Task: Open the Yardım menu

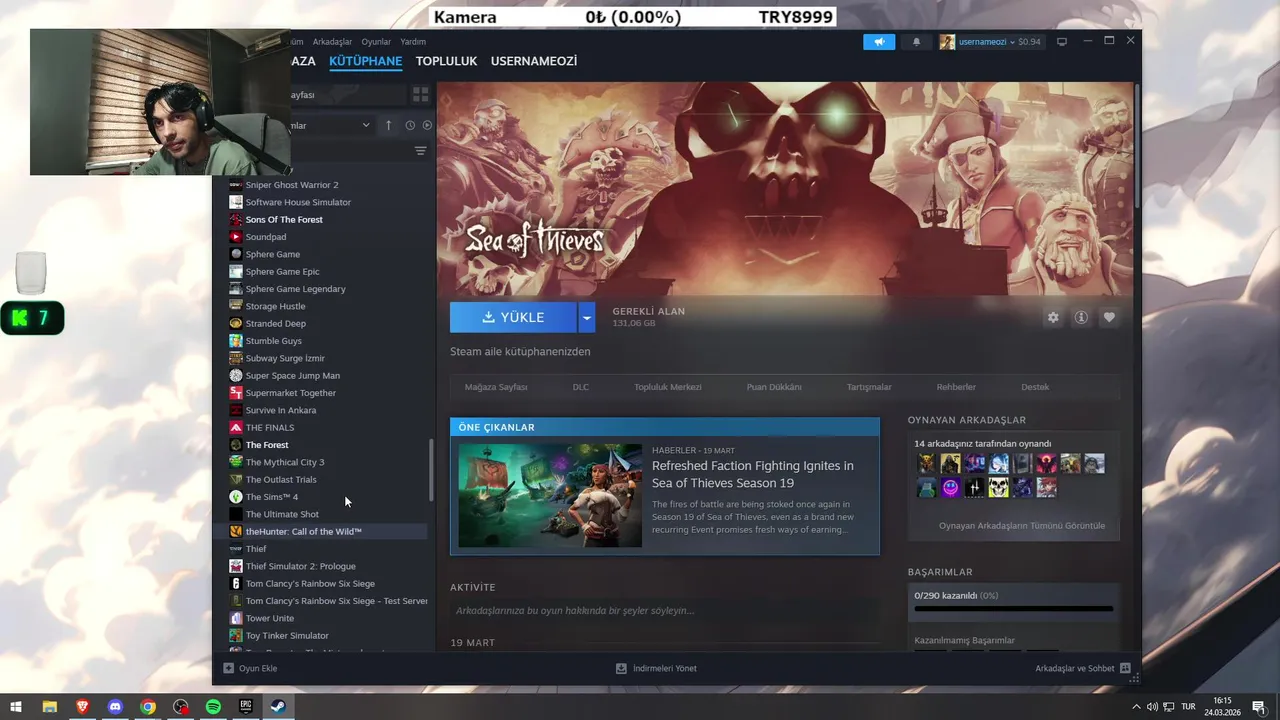Action: tap(413, 42)
